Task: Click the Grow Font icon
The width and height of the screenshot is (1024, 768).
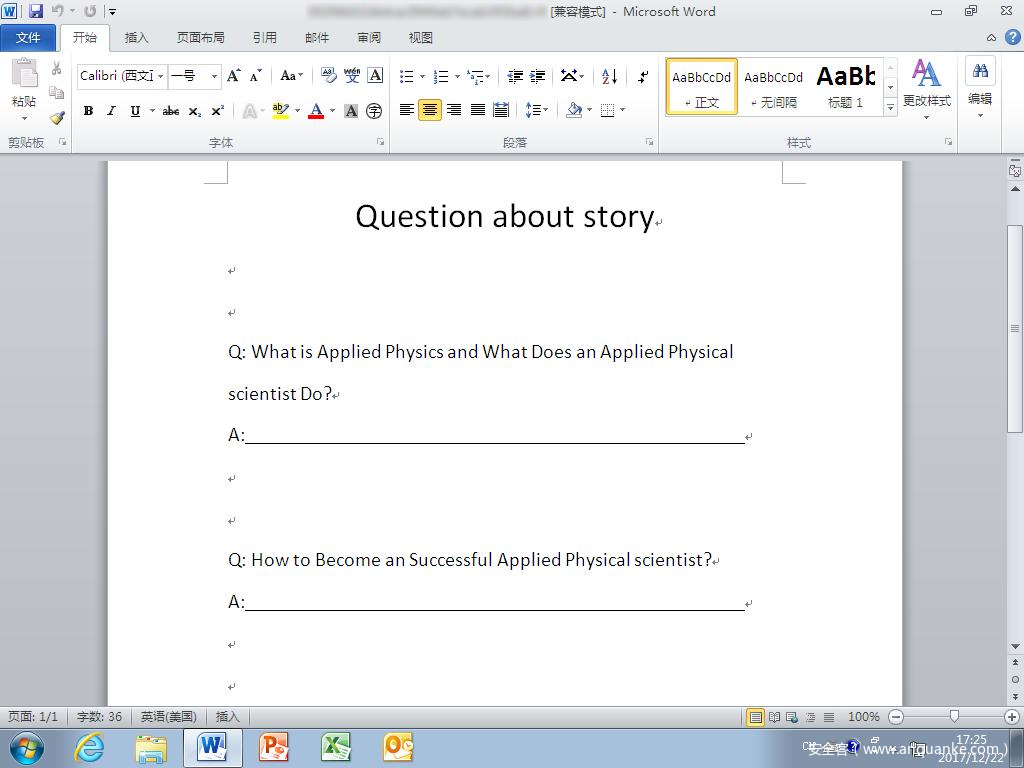Action: coord(233,76)
